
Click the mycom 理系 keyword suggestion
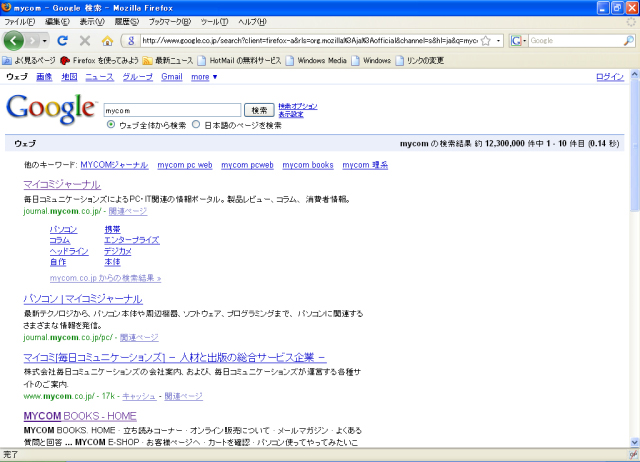click(365, 165)
